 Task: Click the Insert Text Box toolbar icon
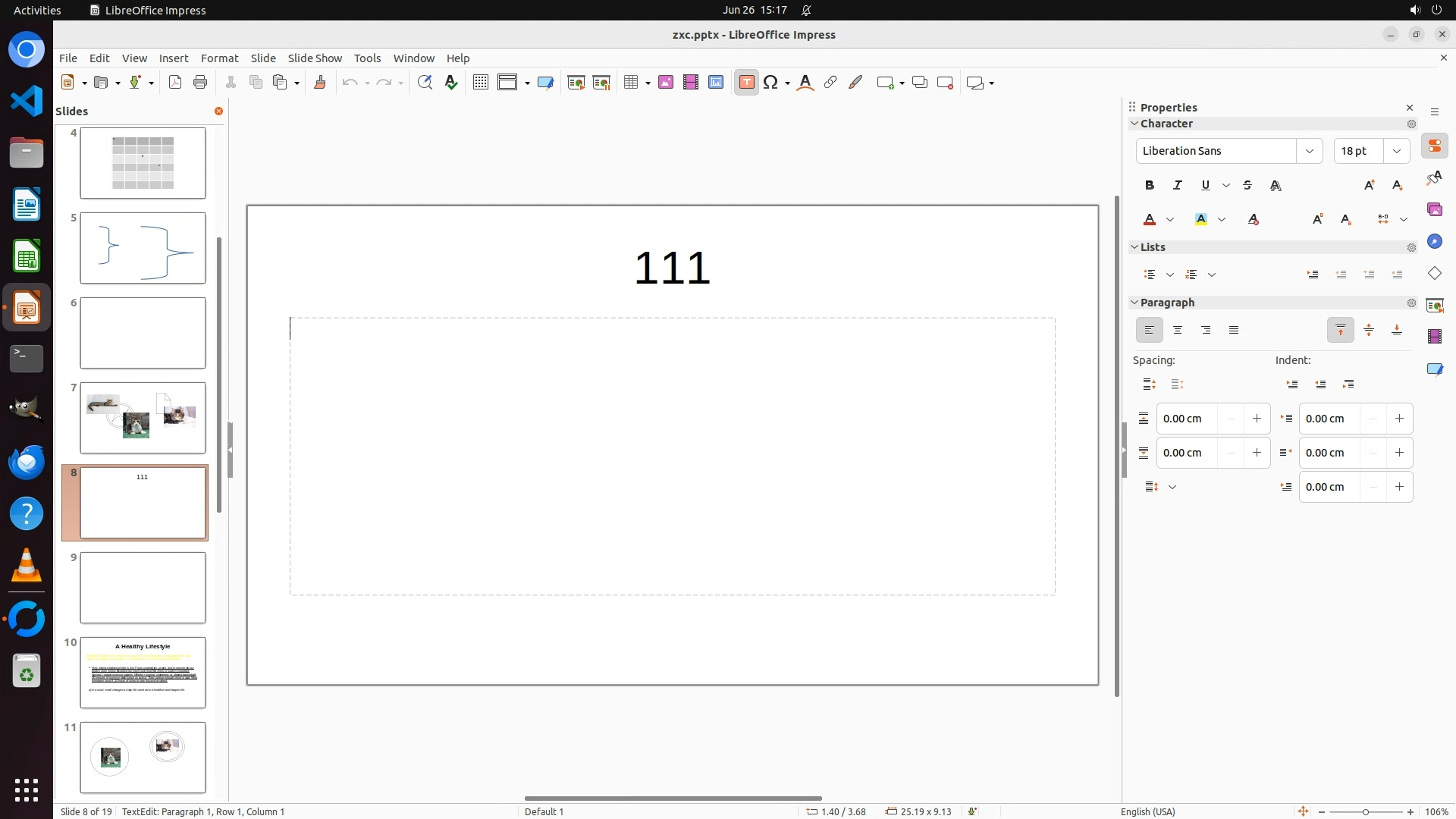746,83
